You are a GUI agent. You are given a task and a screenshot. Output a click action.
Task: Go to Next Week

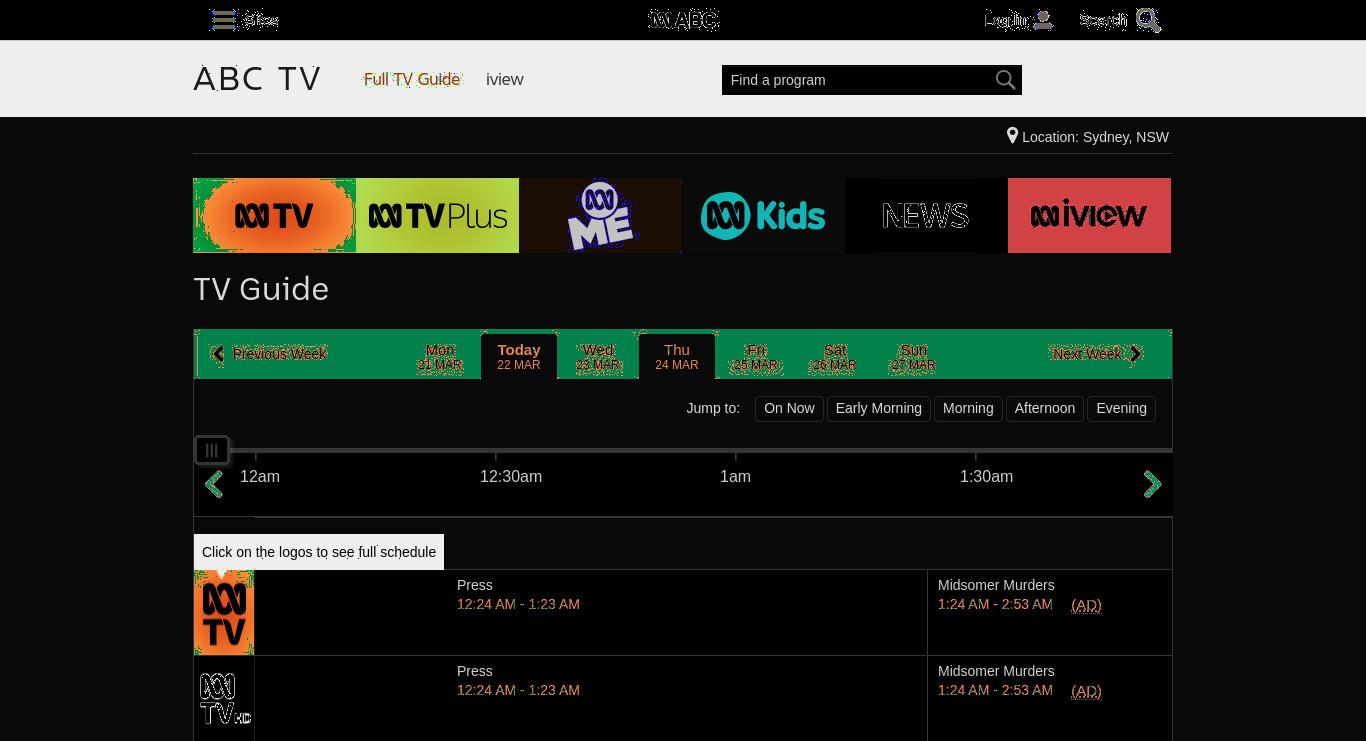pos(1096,354)
